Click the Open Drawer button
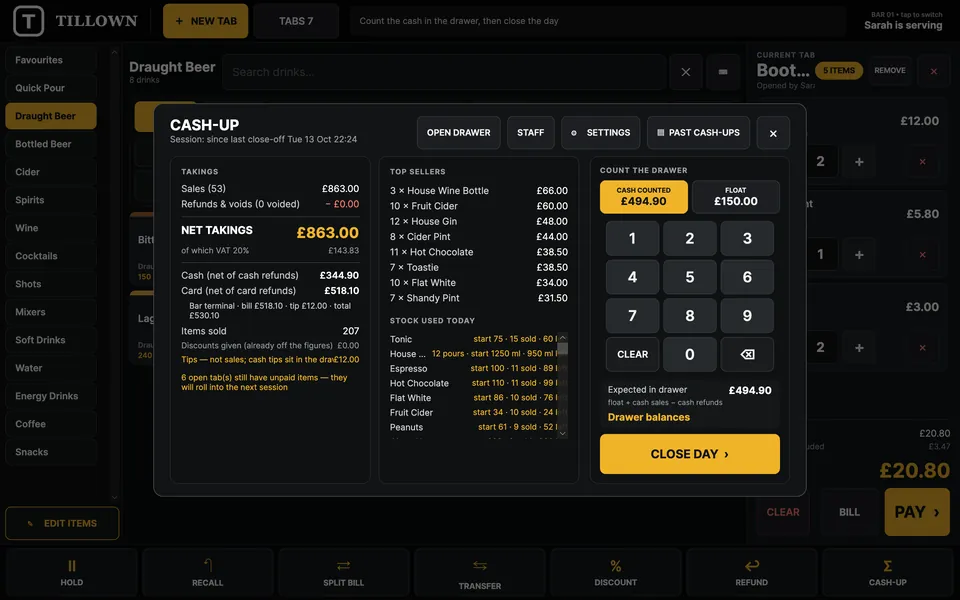The height and width of the screenshot is (600, 960). 459,133
